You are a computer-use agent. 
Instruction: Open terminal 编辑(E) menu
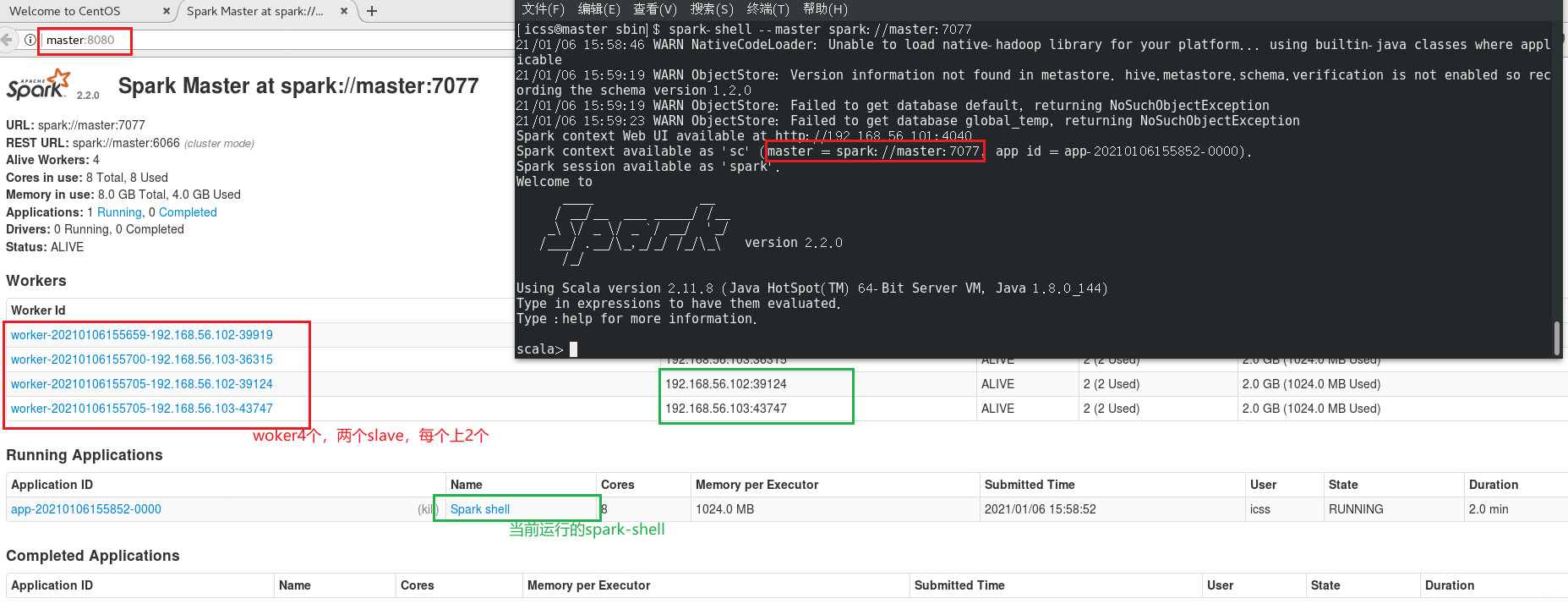pyautogui.click(x=598, y=8)
